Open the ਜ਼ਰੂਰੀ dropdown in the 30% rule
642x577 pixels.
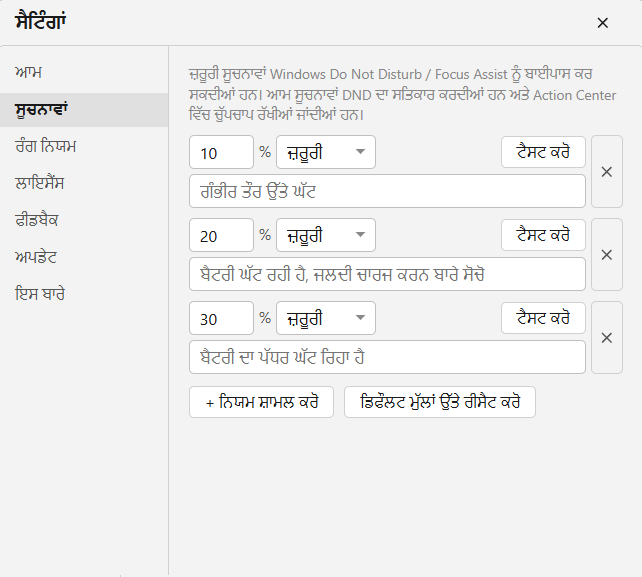click(x=326, y=318)
